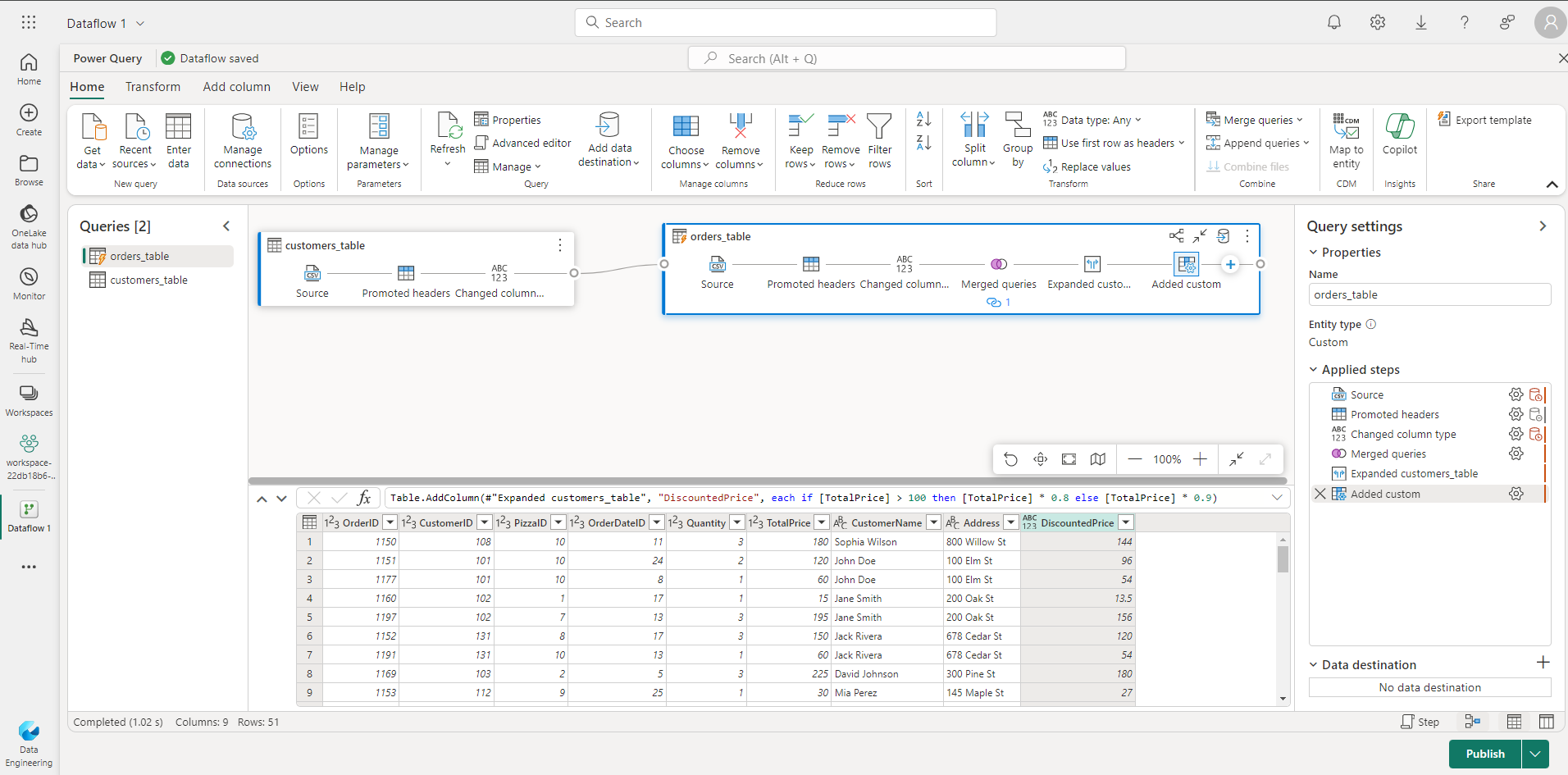
Task: Use first row as headers
Action: [x=1114, y=143]
